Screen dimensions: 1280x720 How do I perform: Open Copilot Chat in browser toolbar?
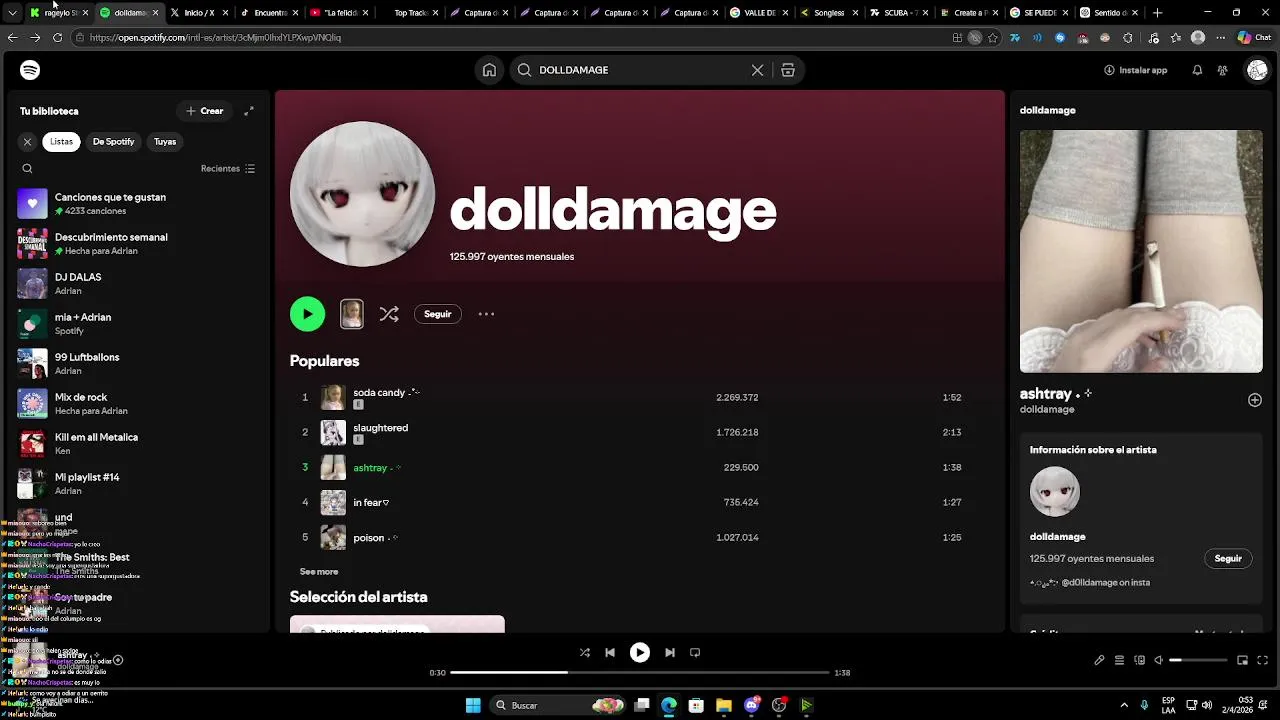tap(1254, 37)
